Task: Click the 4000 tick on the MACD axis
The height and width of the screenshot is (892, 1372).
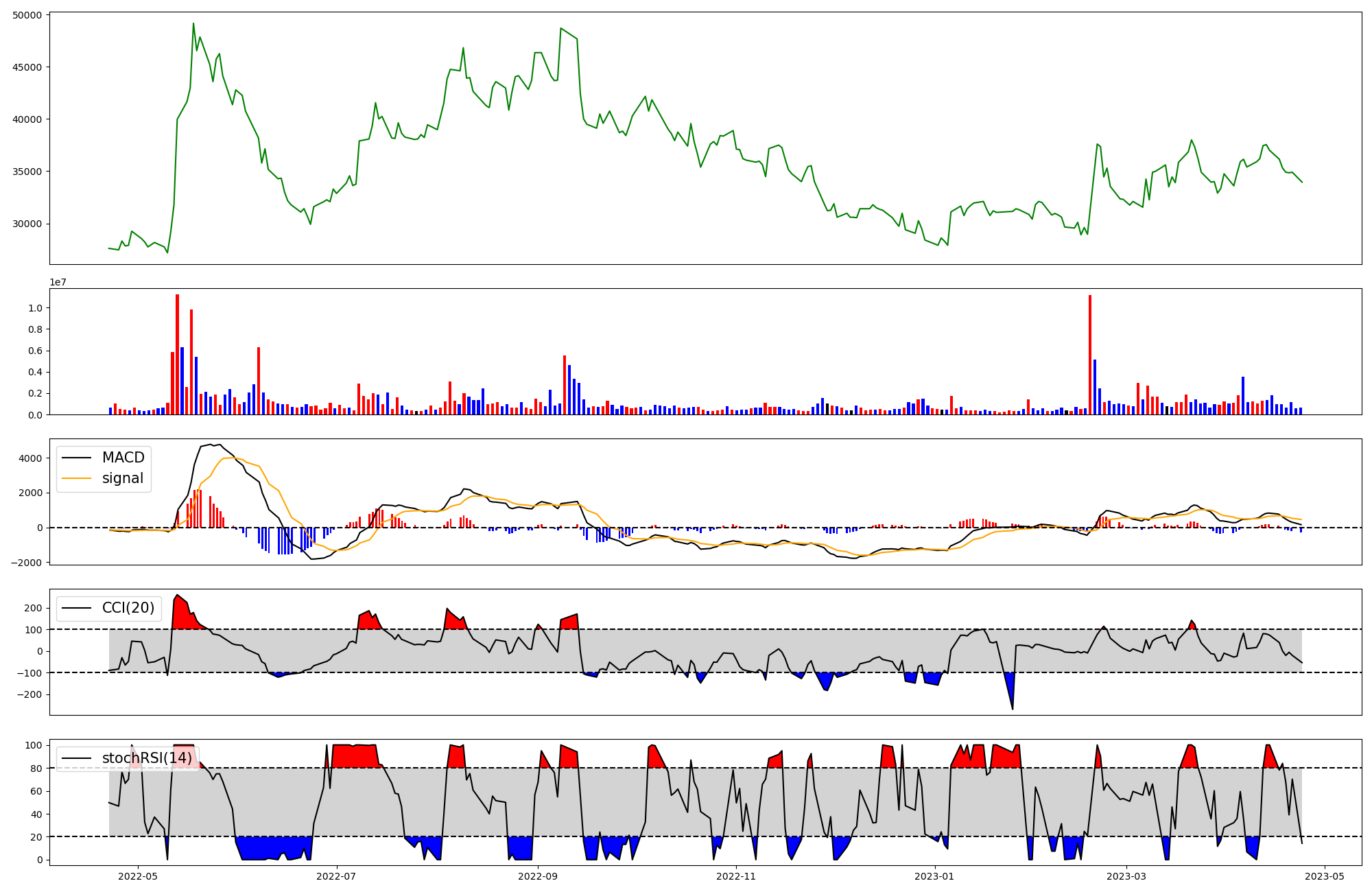Action: [x=30, y=458]
